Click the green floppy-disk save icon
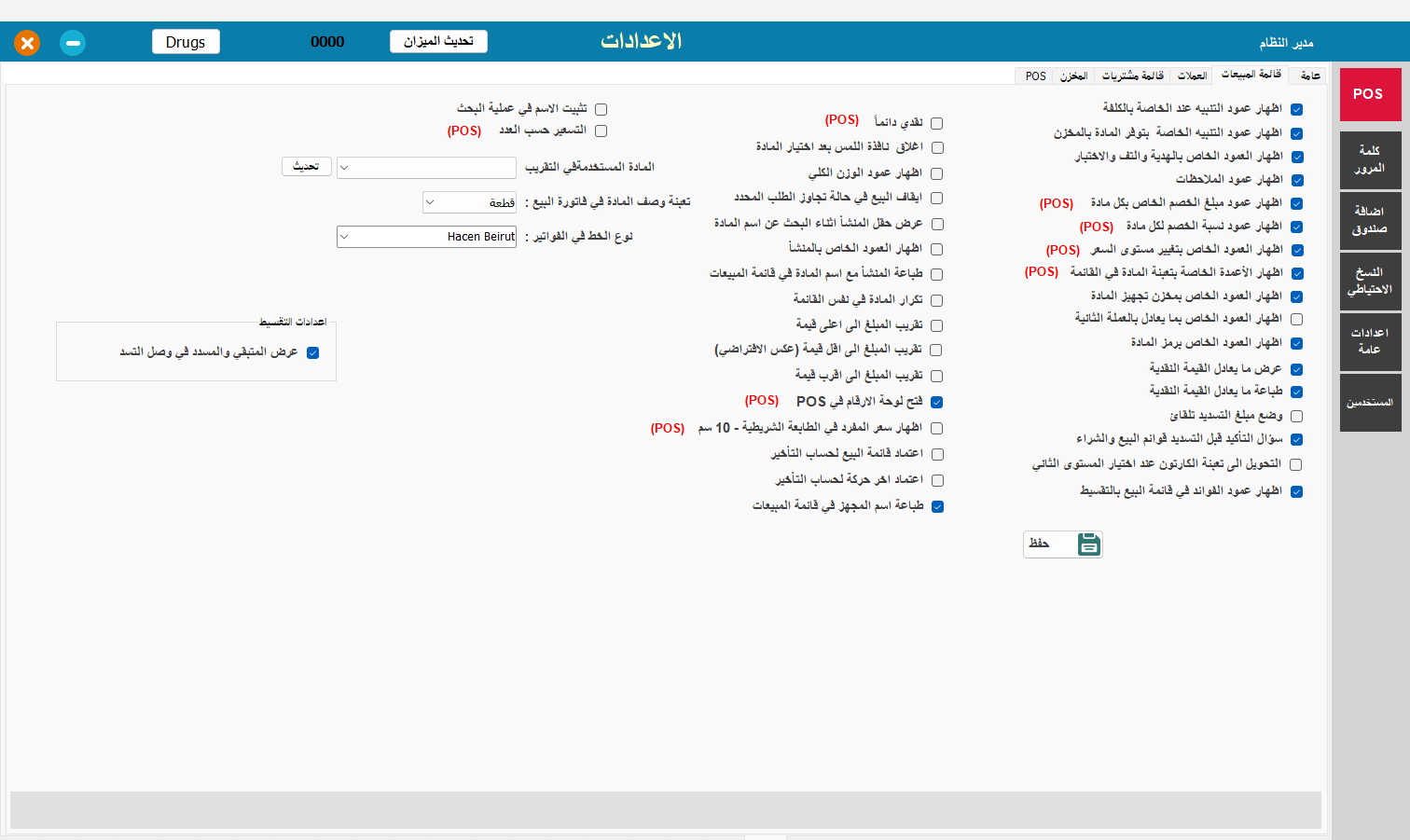Image resolution: width=1410 pixels, height=840 pixels. tap(1088, 544)
